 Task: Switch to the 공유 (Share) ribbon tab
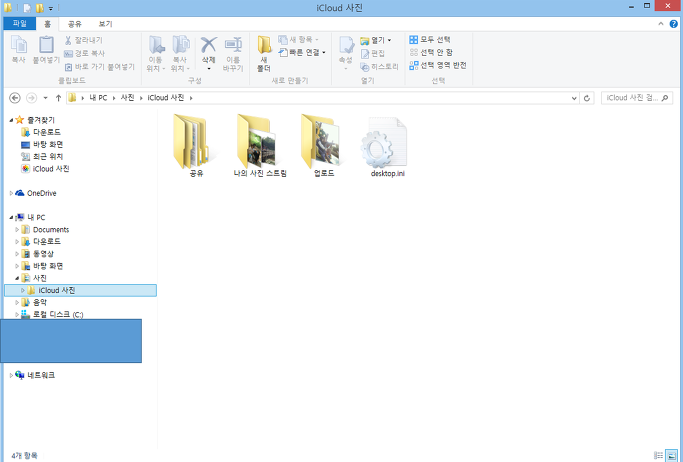(74, 24)
